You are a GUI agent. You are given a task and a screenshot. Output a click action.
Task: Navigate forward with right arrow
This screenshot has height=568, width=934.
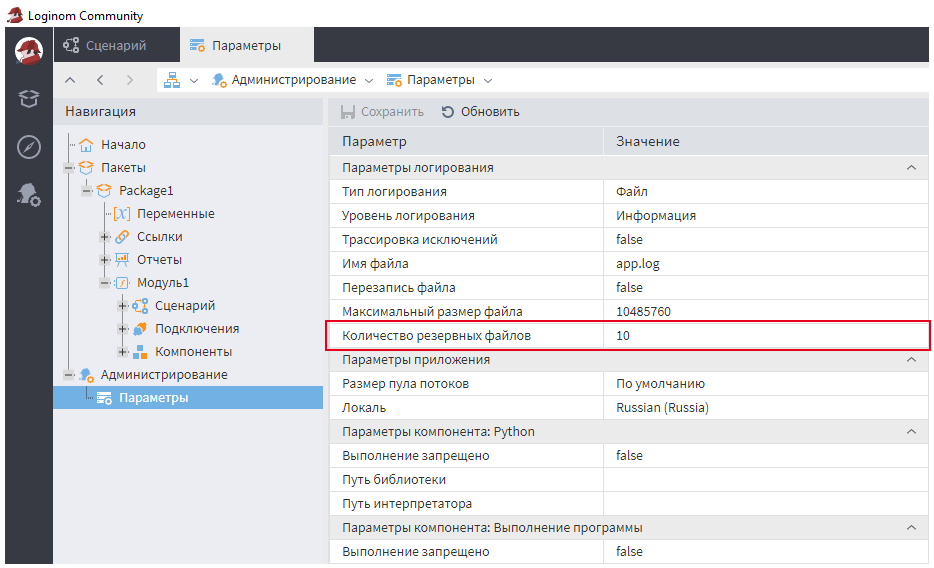(129, 80)
